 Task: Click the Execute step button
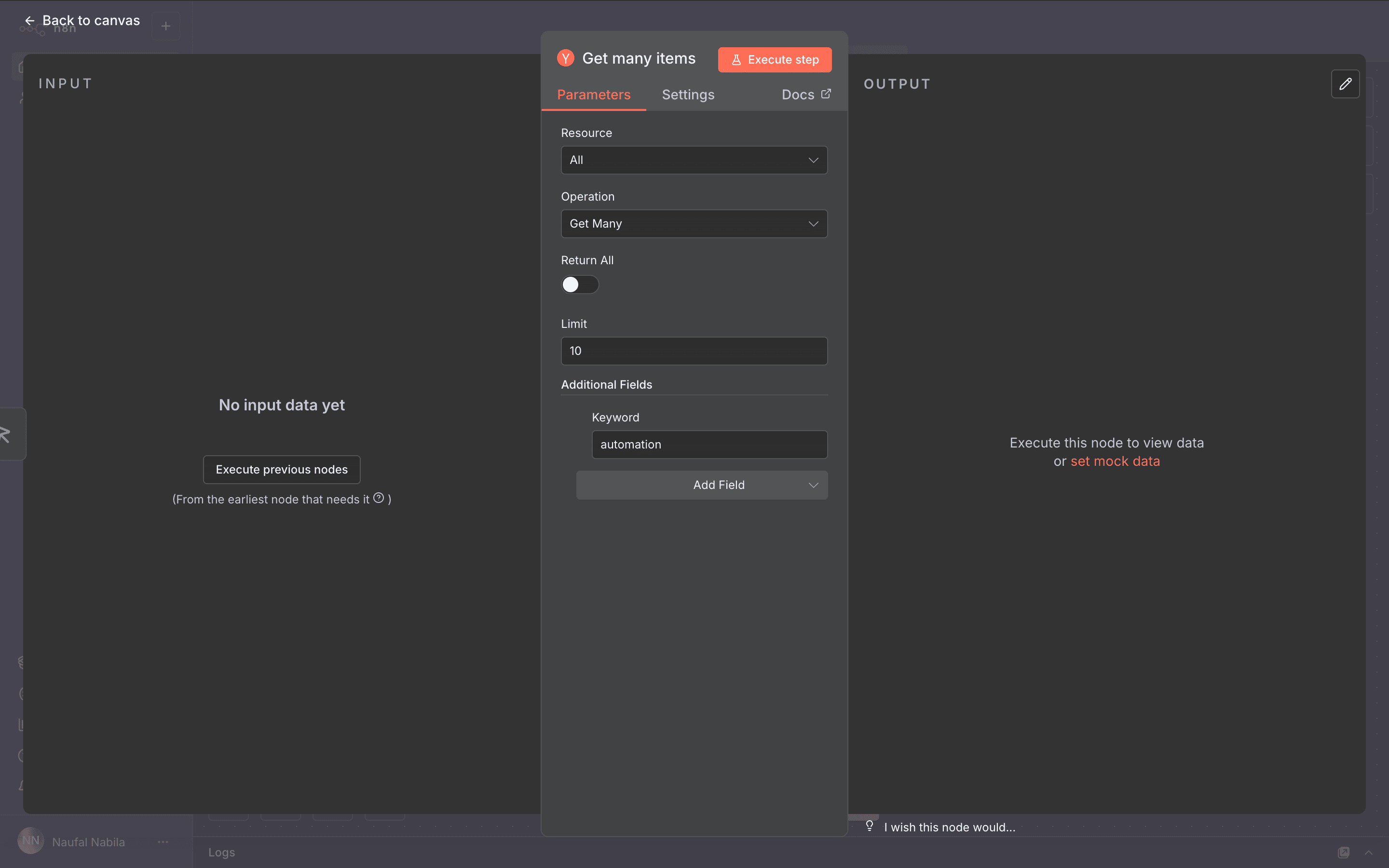pyautogui.click(x=774, y=60)
